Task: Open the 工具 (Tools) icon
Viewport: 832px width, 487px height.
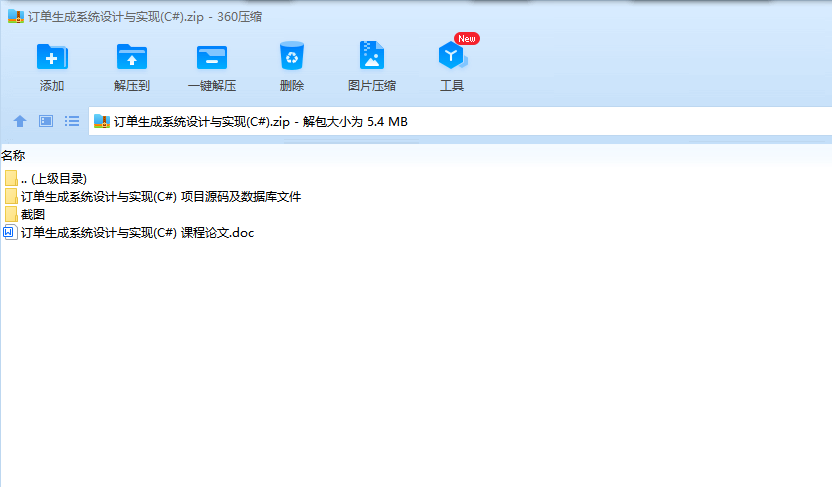Action: point(452,56)
